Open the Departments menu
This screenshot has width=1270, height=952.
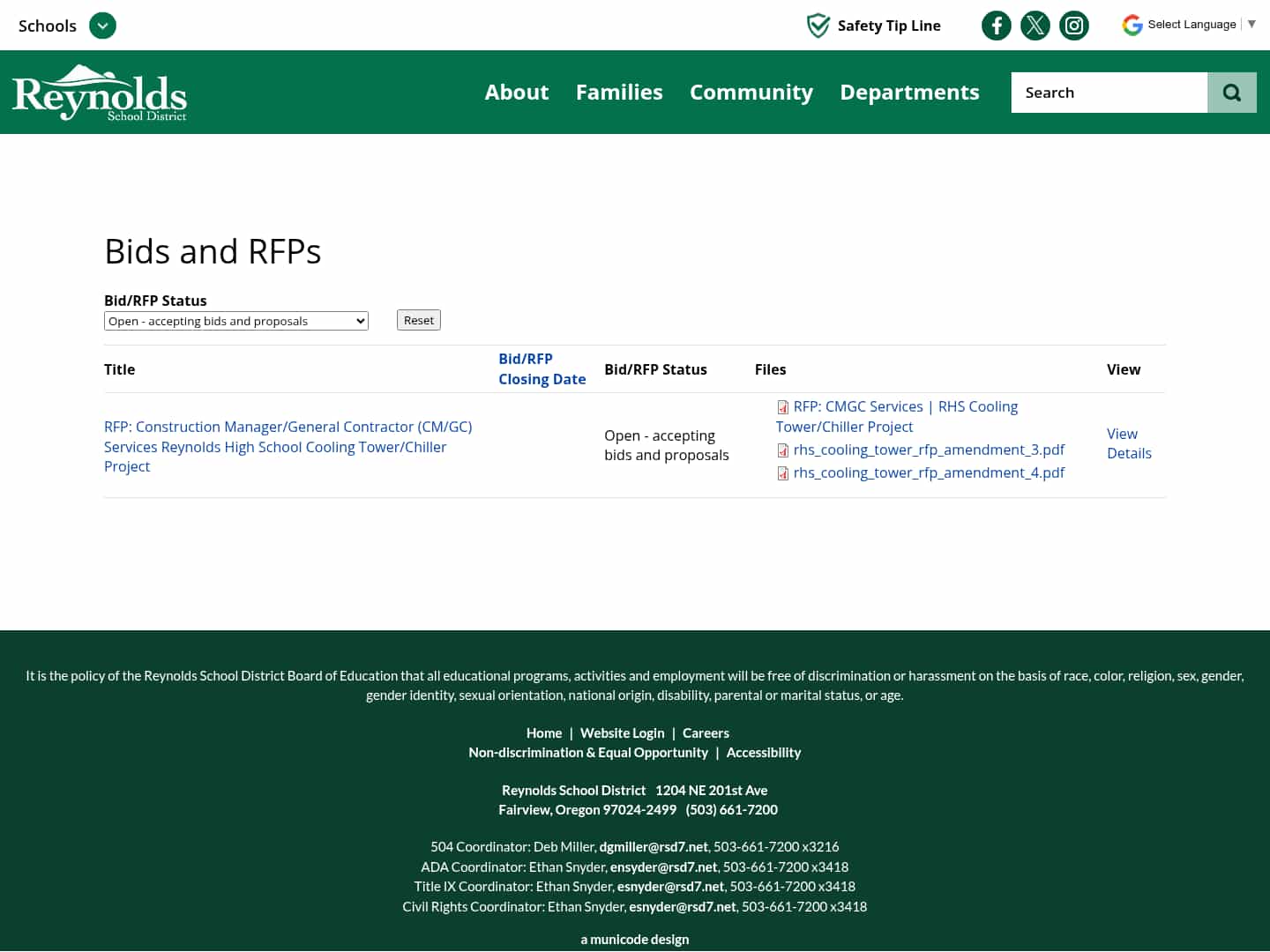tap(909, 92)
